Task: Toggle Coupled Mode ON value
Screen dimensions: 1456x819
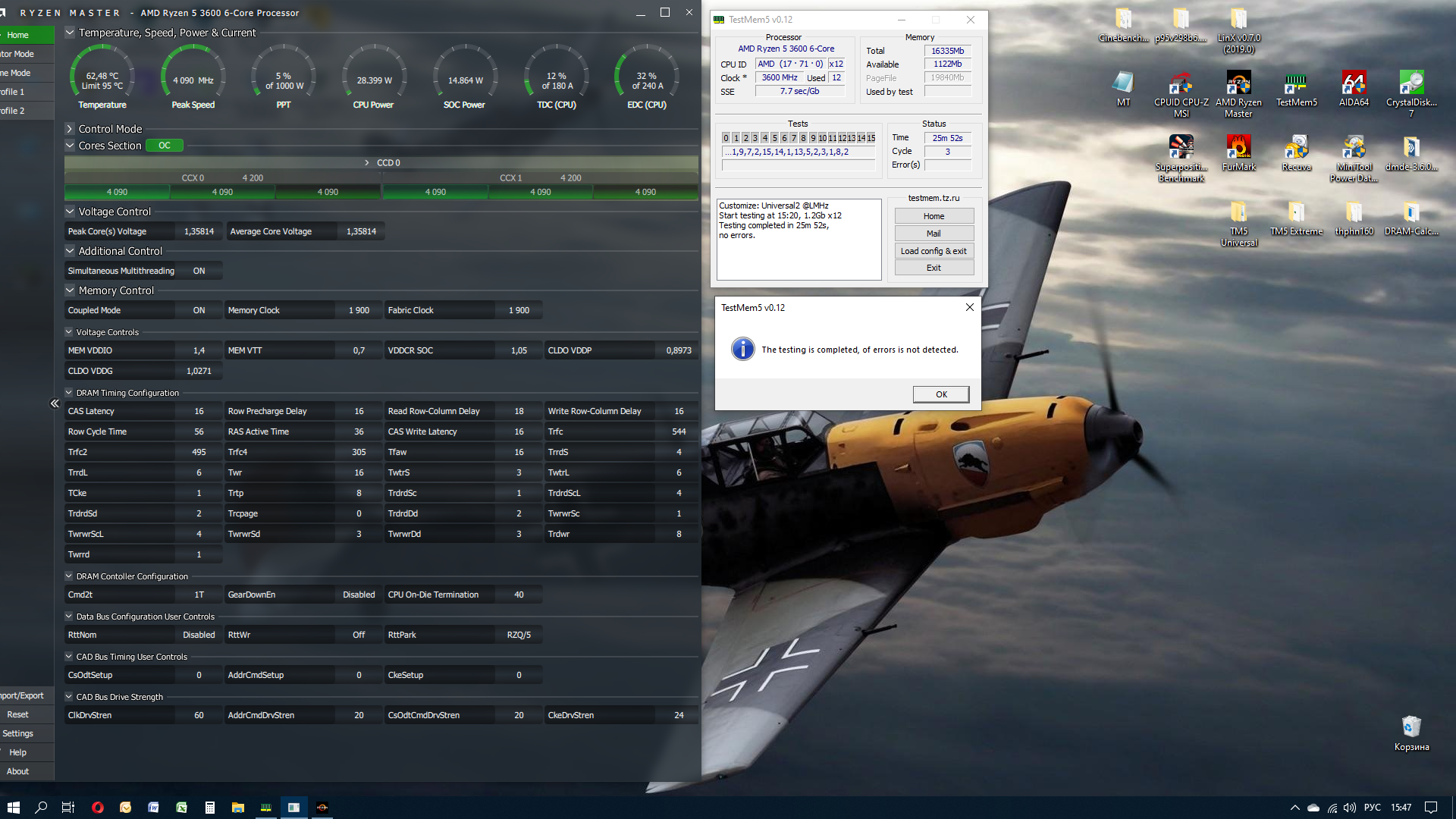Action: 199,310
